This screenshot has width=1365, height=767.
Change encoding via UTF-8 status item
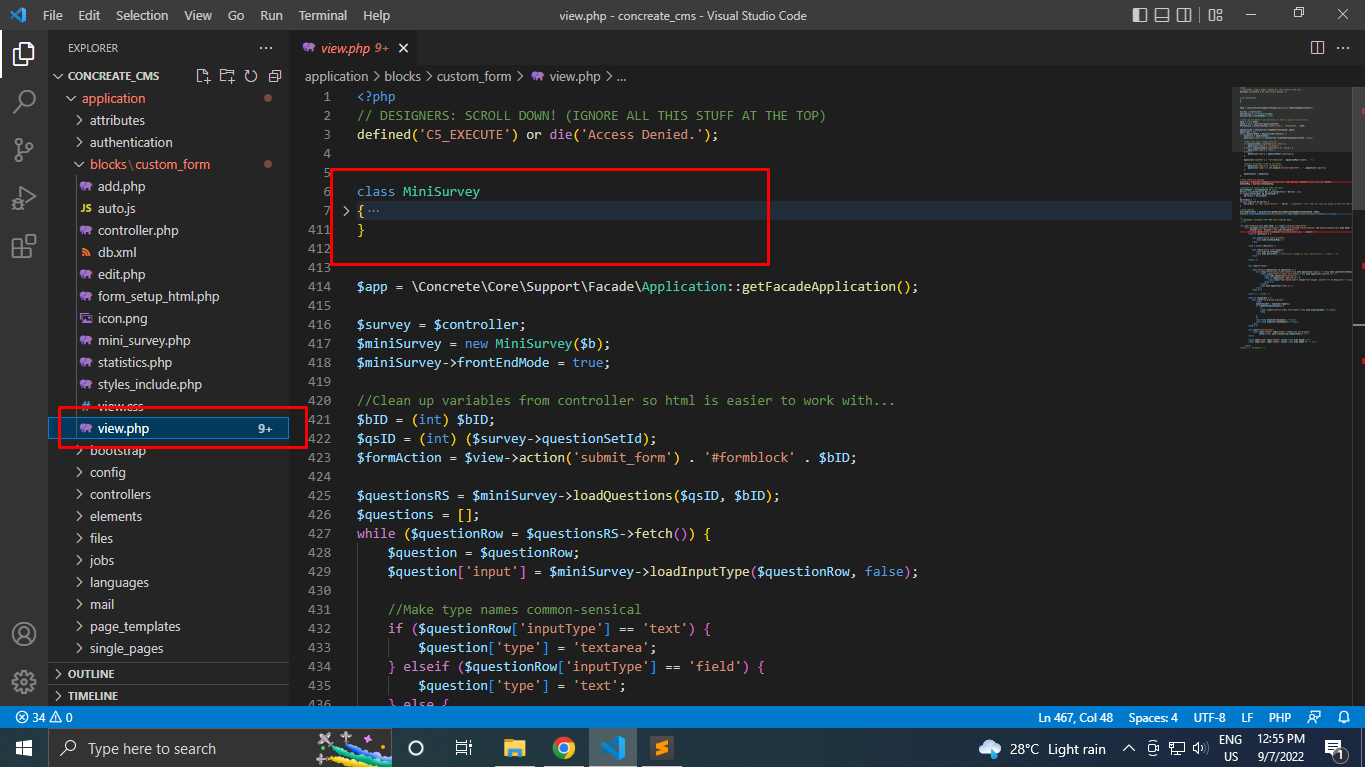click(1209, 717)
